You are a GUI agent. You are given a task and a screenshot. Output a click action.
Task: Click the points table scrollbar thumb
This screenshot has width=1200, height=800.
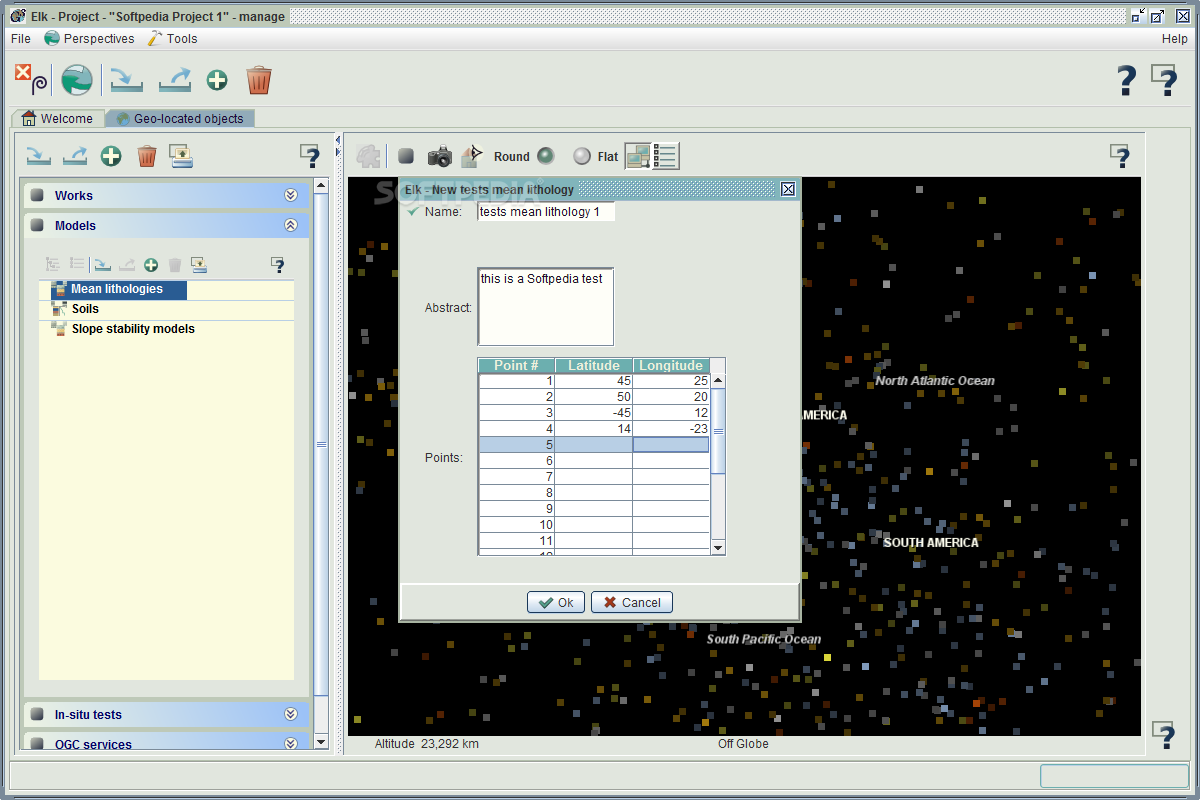point(718,431)
